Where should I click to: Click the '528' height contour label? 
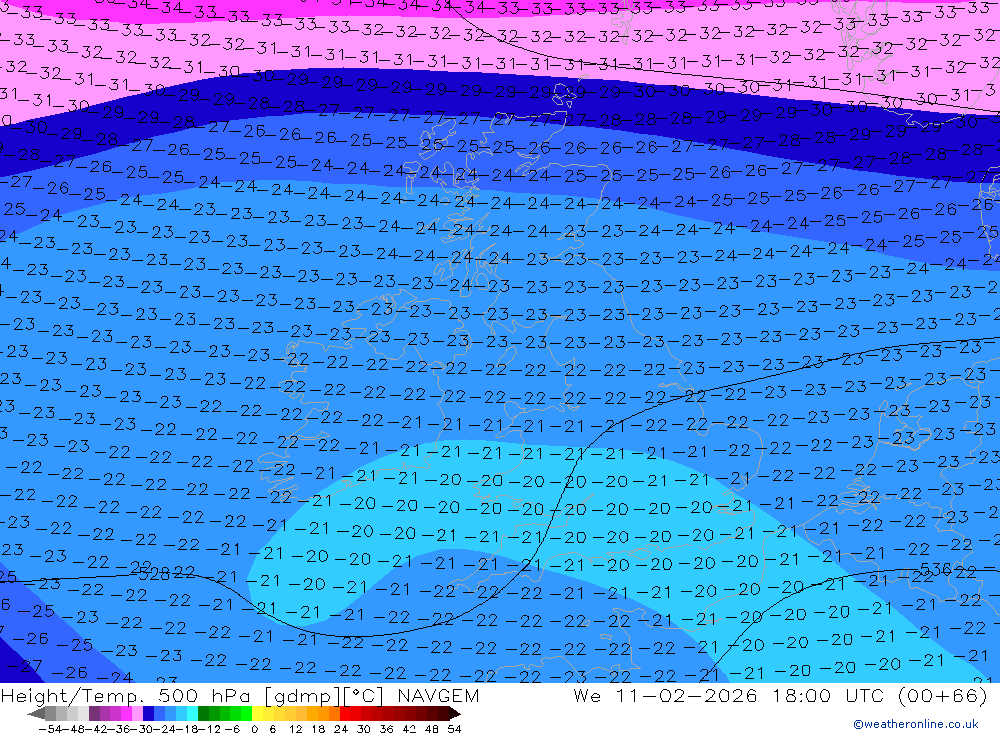pyautogui.click(x=154, y=574)
